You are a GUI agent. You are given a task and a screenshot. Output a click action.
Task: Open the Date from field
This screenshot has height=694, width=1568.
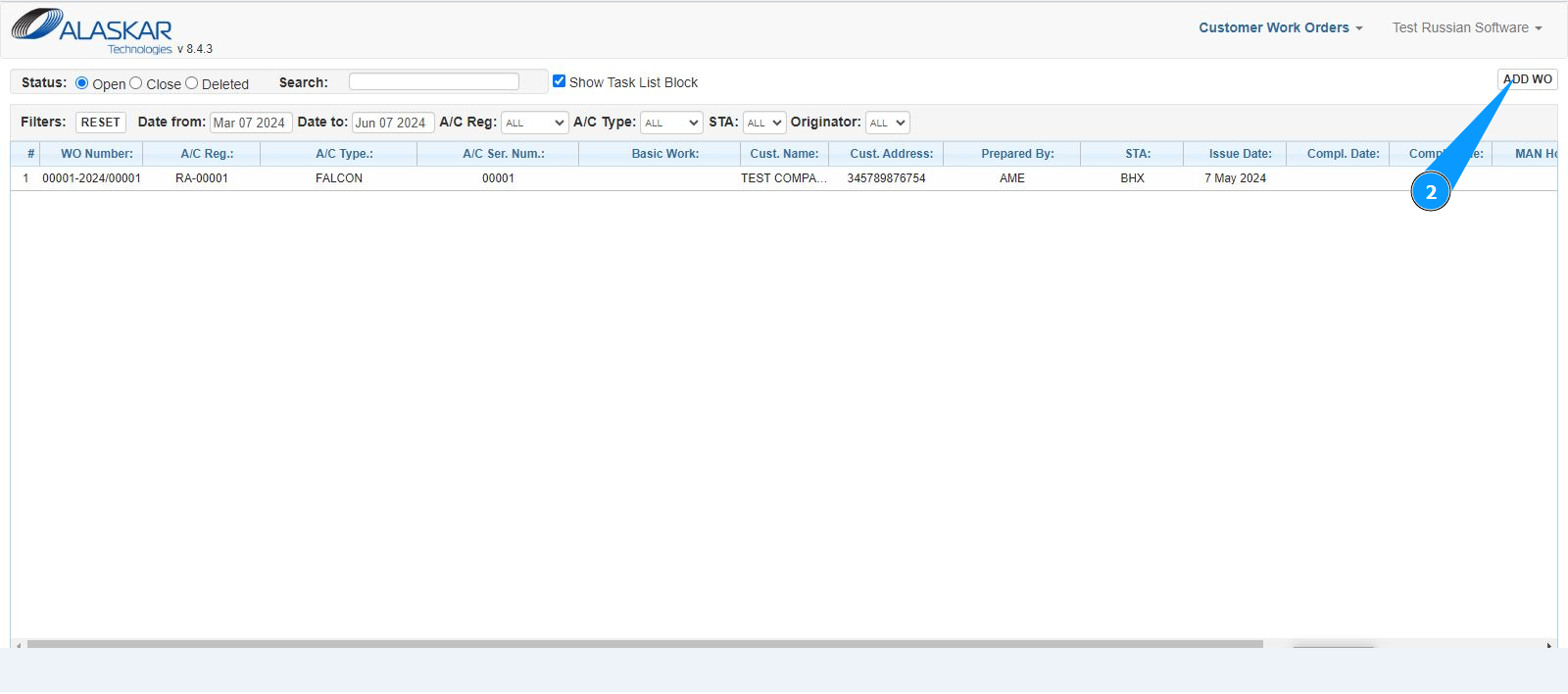click(x=251, y=123)
